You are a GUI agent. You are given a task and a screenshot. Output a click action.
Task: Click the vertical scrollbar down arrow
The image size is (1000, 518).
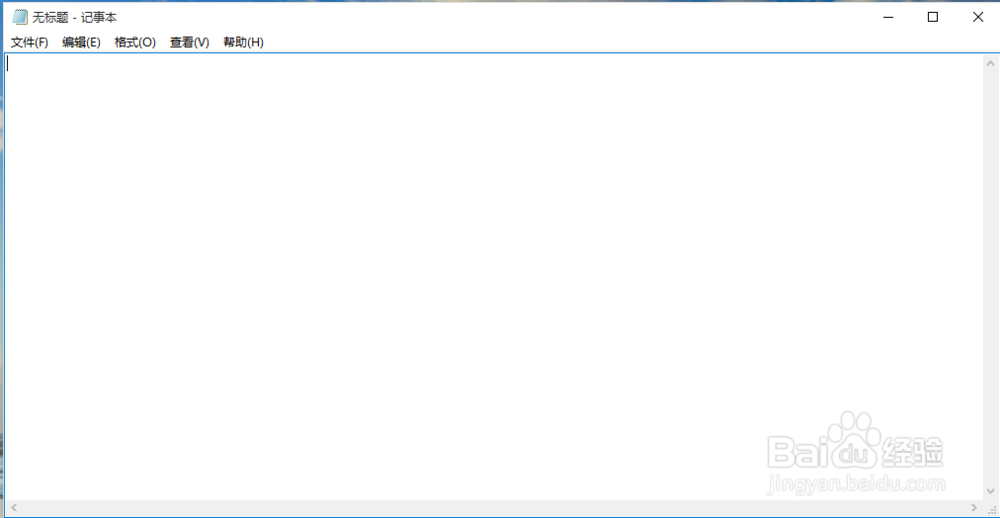[x=991, y=491]
